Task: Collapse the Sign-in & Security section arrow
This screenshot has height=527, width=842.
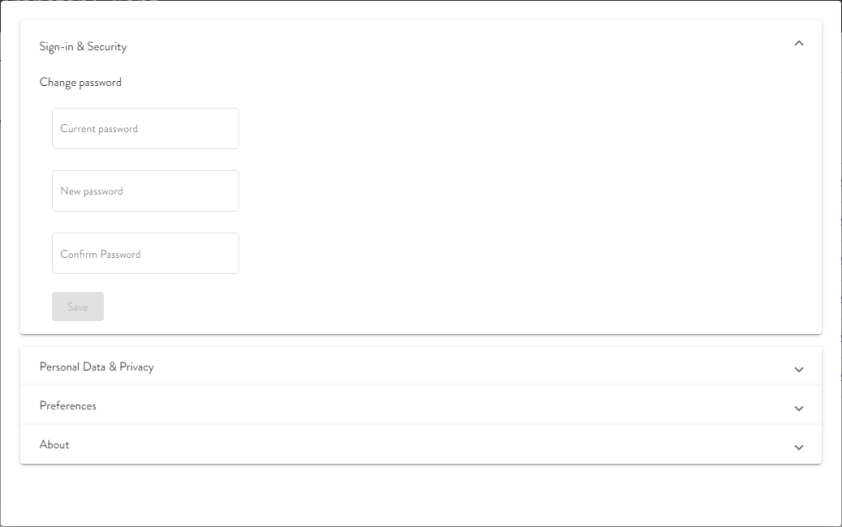Action: (x=798, y=44)
